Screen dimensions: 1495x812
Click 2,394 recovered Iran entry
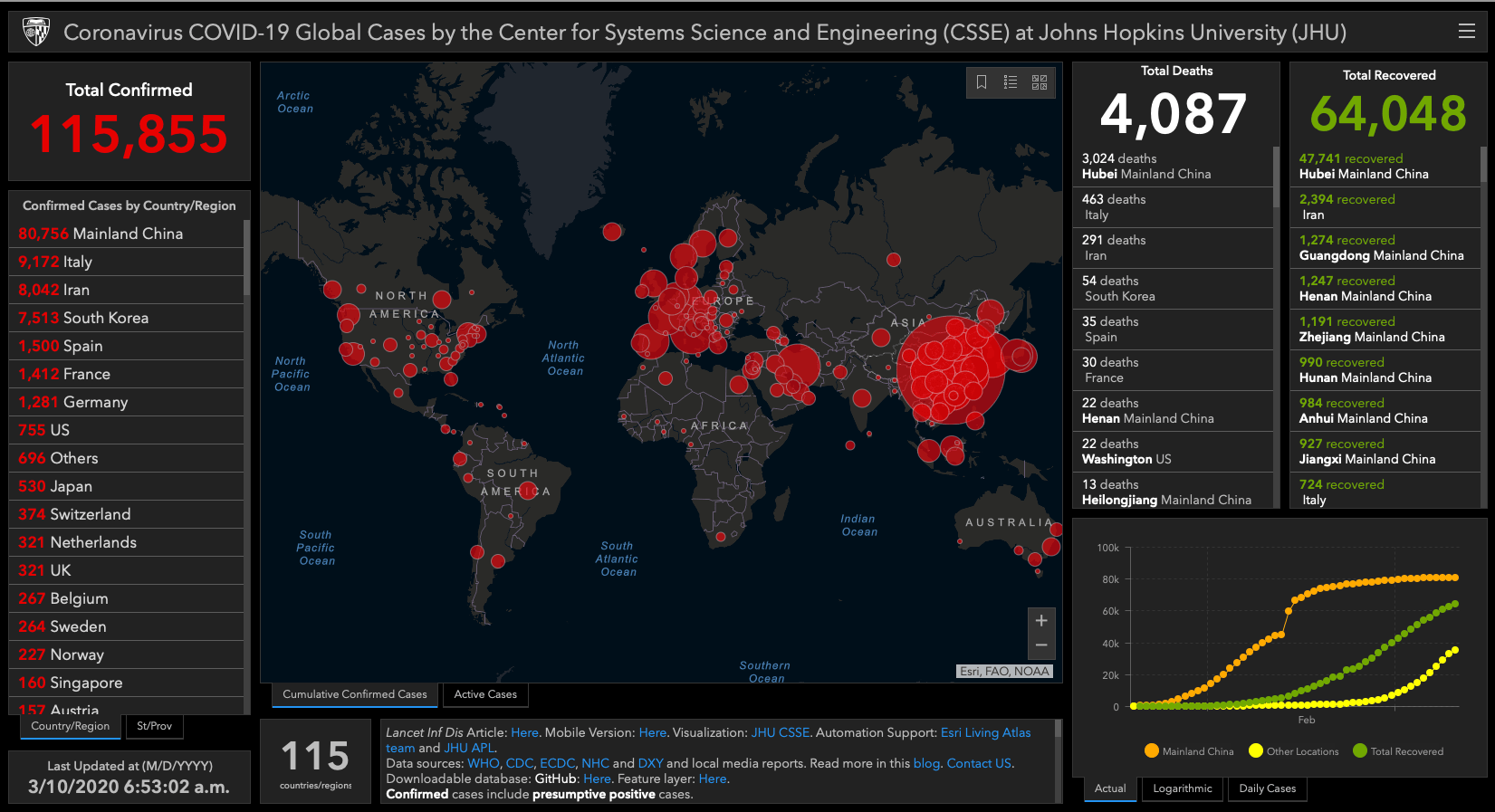coord(1385,207)
